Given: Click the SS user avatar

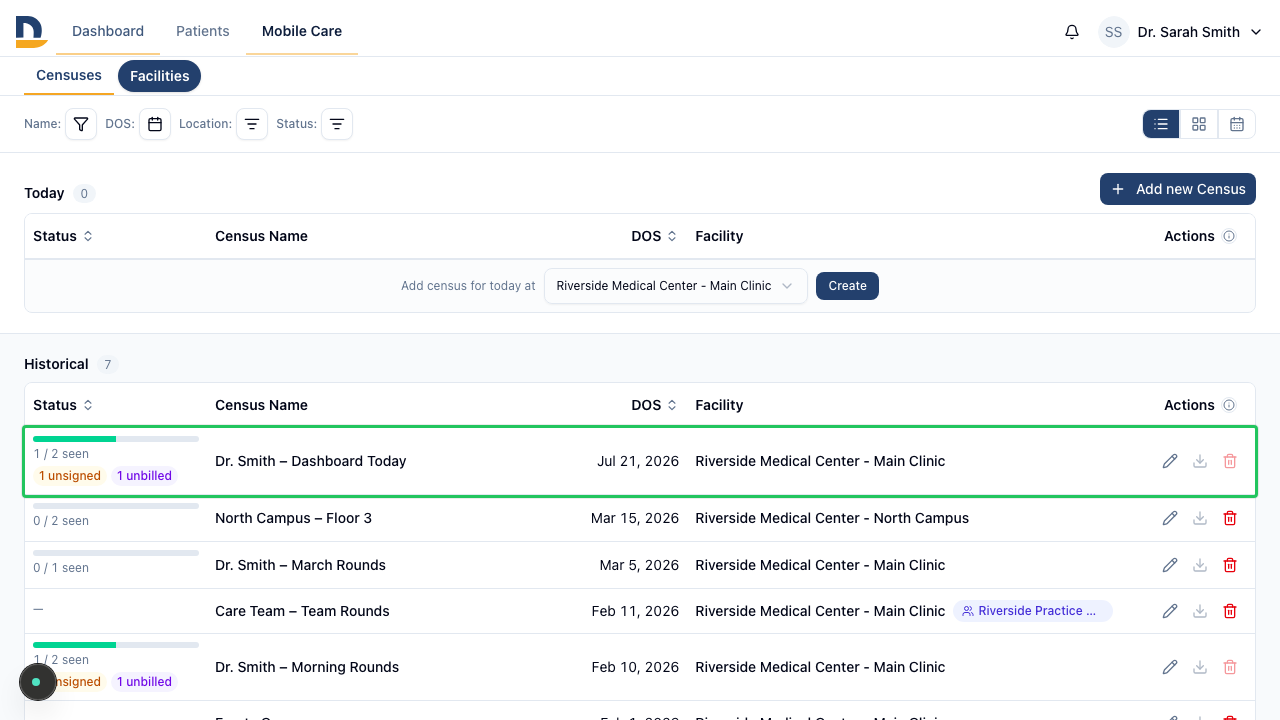Looking at the screenshot, I should coord(1114,32).
